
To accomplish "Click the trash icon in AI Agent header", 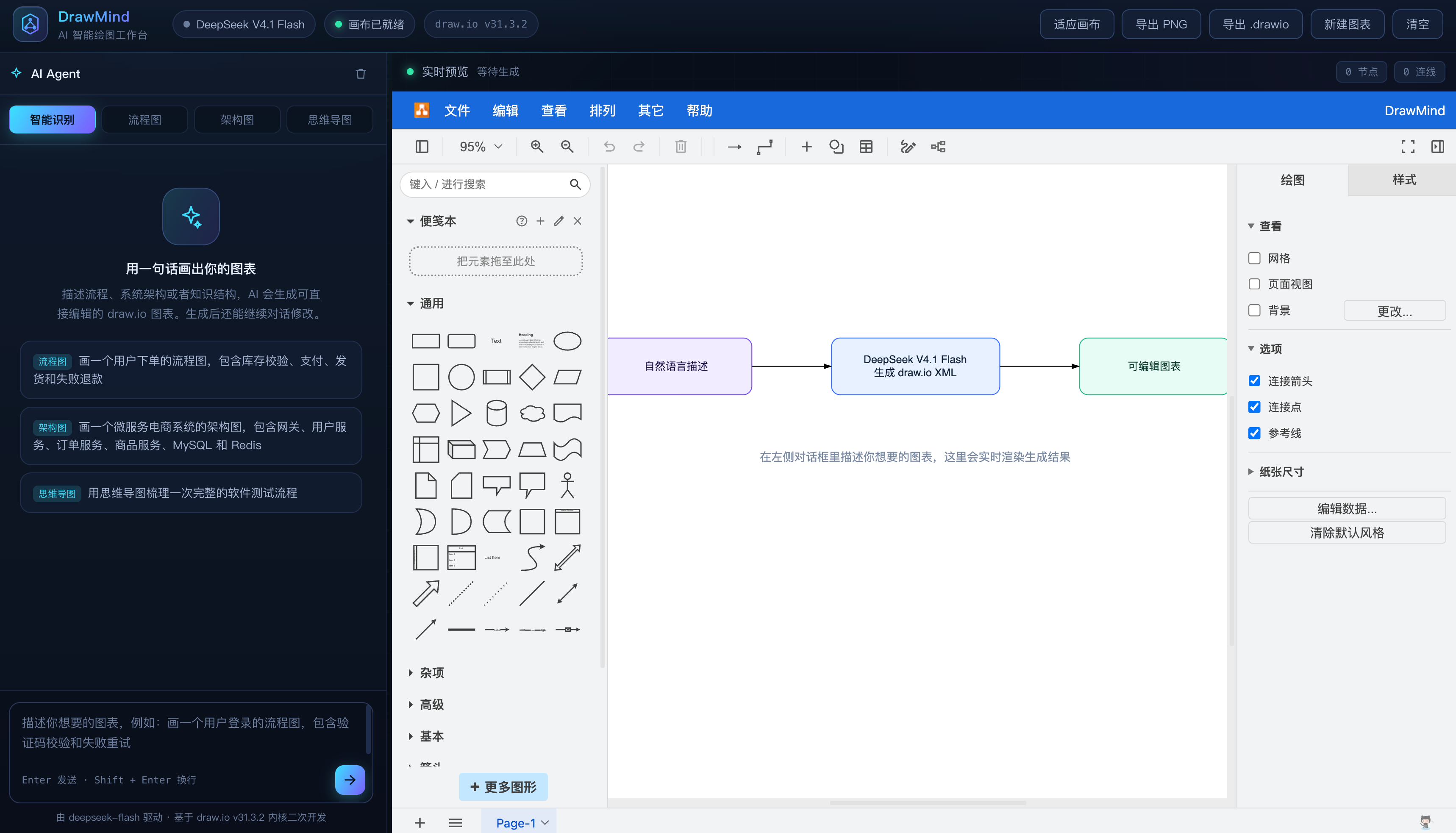I will pyautogui.click(x=361, y=73).
